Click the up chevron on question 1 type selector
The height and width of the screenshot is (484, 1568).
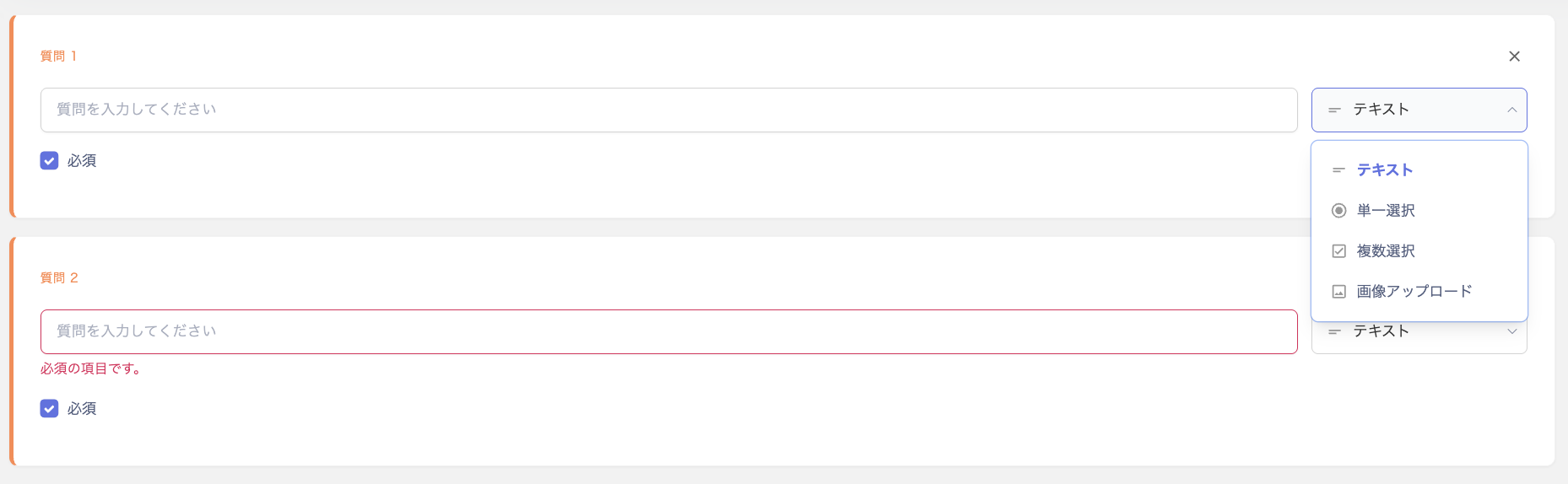(x=1511, y=110)
